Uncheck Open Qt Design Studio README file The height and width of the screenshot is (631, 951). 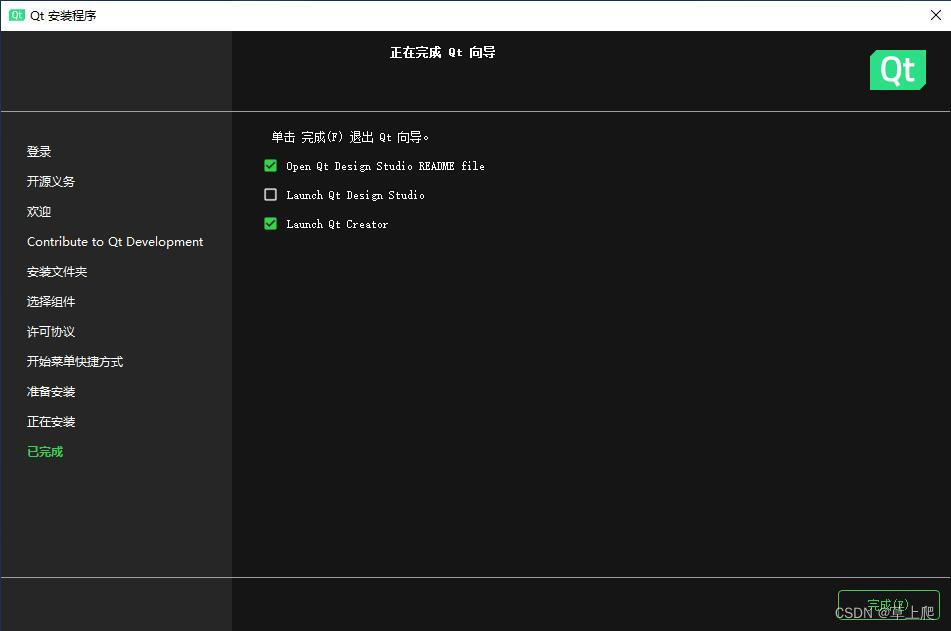(270, 166)
